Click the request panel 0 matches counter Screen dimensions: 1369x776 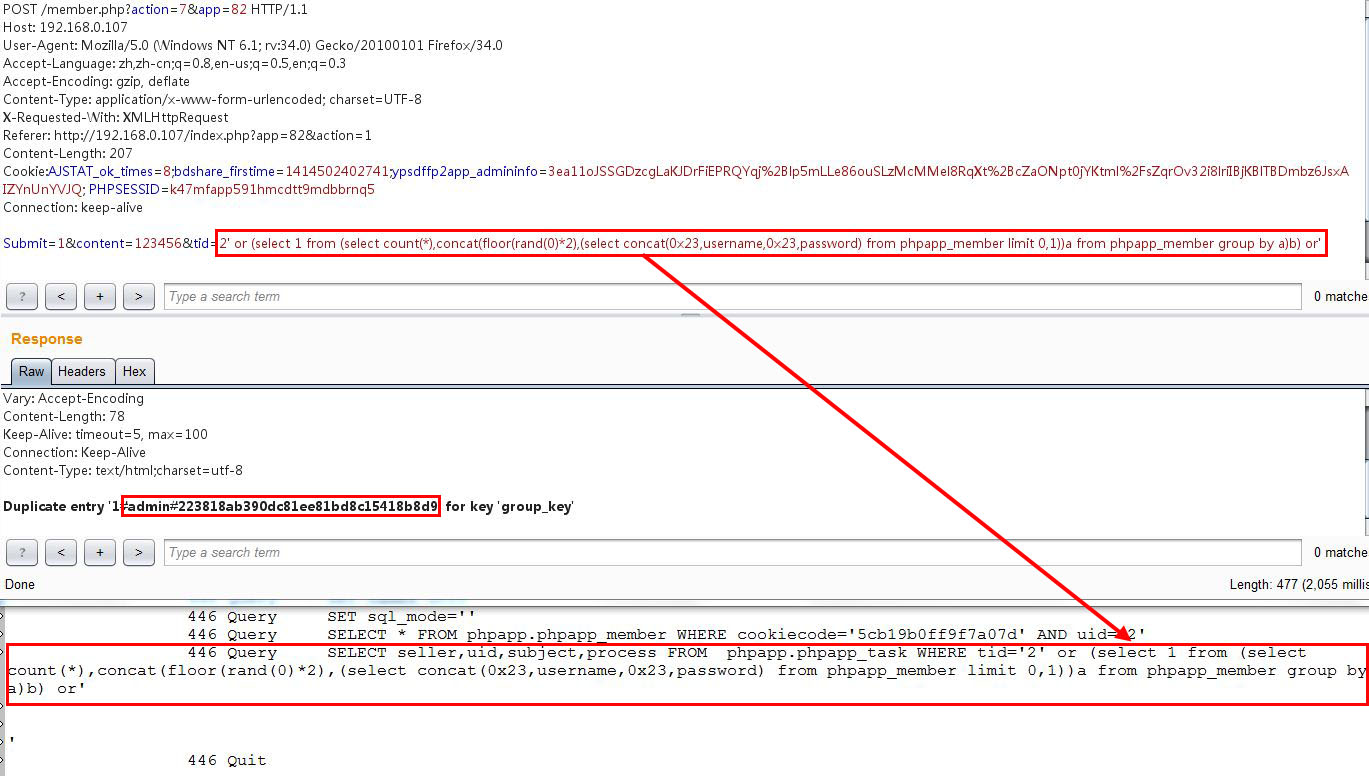(x=1340, y=296)
